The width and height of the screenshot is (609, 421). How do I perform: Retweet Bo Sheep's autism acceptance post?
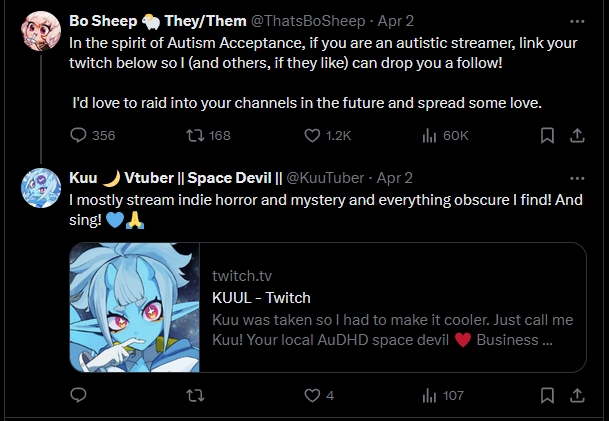coord(196,135)
